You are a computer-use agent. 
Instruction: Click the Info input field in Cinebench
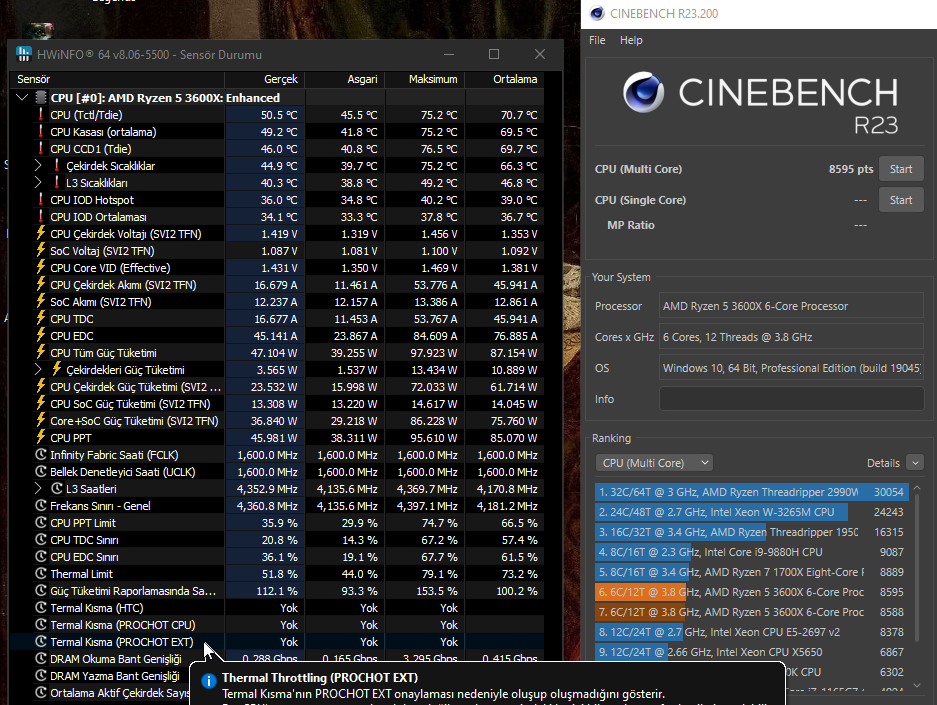(791, 399)
